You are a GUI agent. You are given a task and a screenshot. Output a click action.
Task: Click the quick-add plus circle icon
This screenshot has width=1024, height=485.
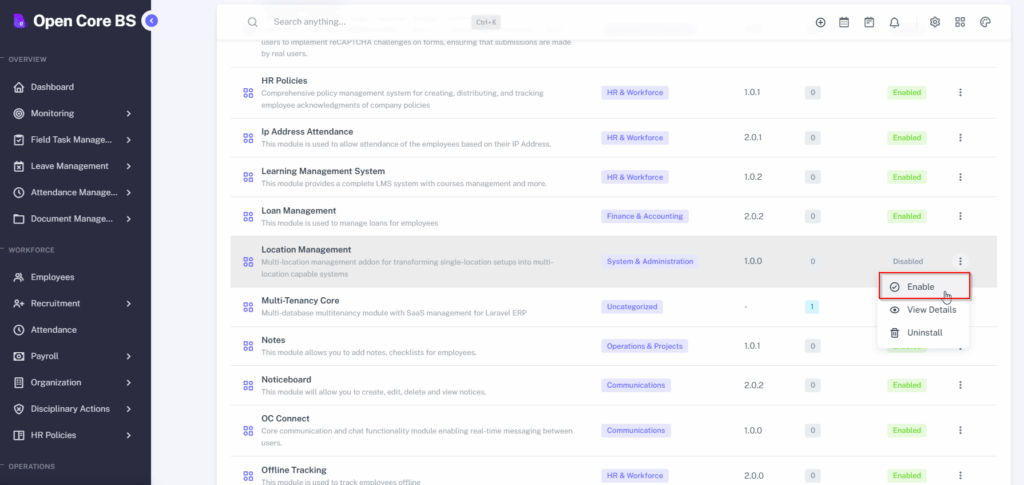(820, 22)
